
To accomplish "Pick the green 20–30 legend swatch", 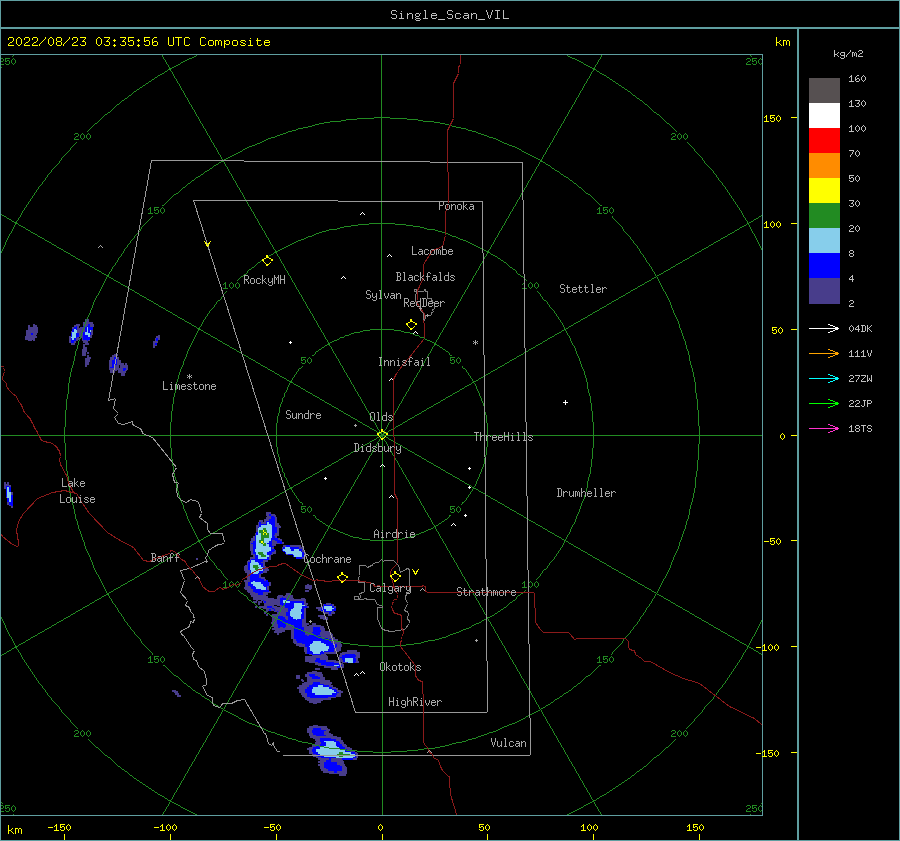I will (x=824, y=216).
